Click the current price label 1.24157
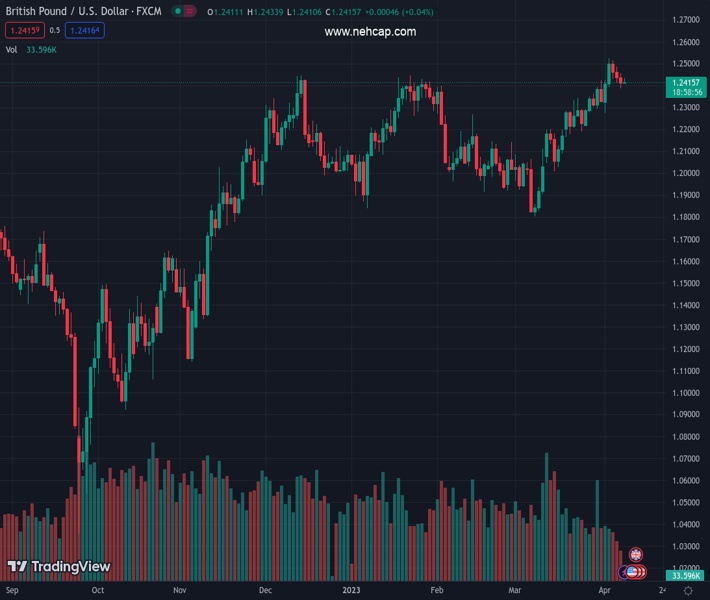 point(685,82)
